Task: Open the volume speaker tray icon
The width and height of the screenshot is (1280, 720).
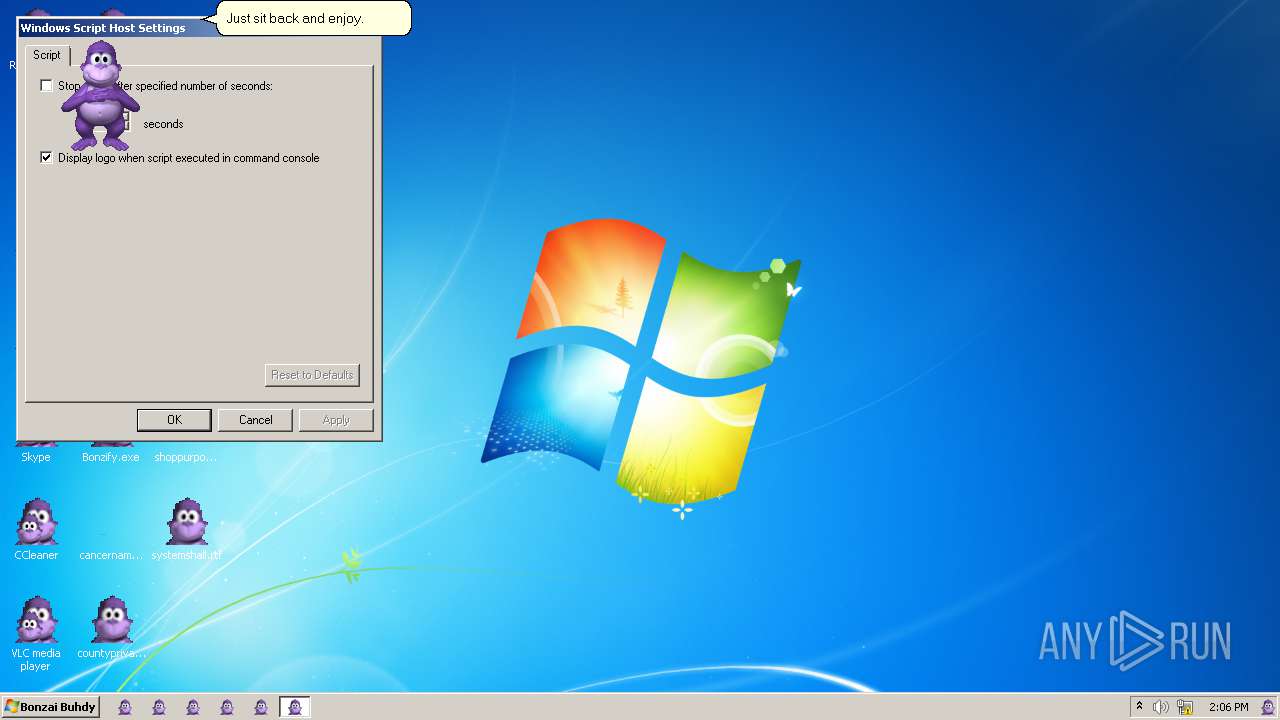Action: pos(1161,707)
